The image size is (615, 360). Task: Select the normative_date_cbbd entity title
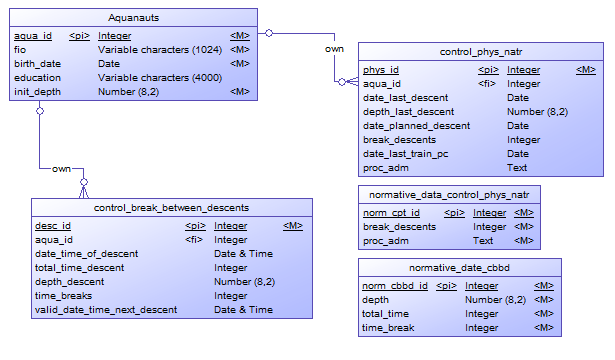459,268
